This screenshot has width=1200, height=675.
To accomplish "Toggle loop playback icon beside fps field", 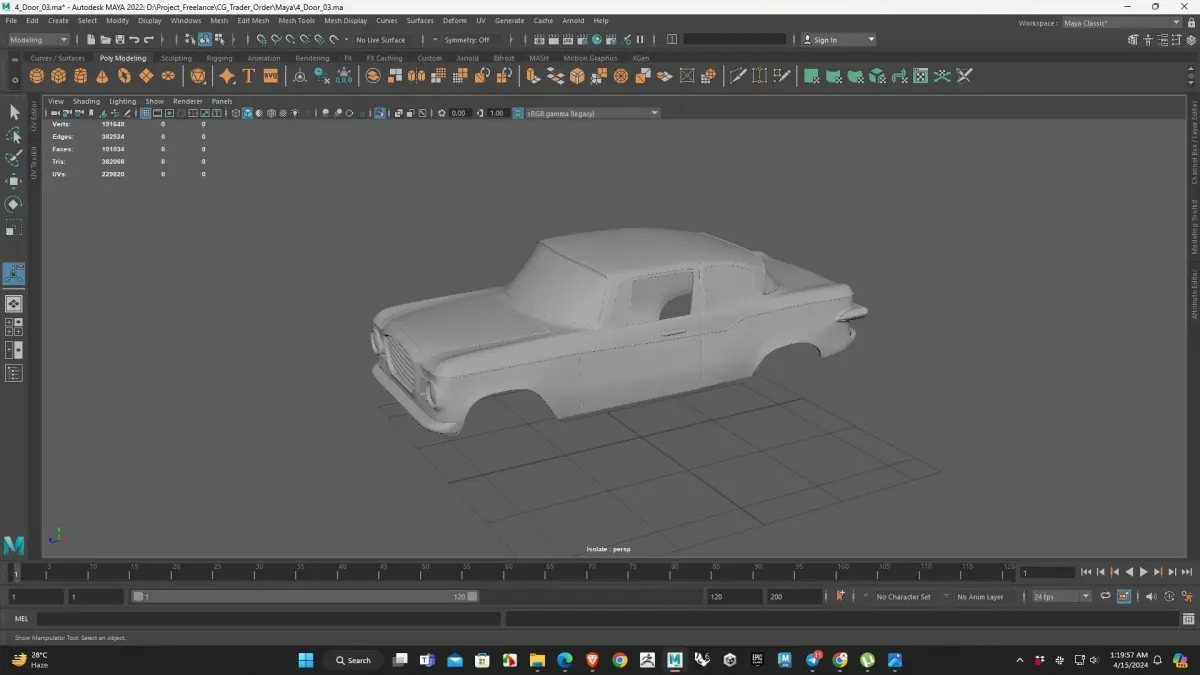I will pyautogui.click(x=1105, y=597).
